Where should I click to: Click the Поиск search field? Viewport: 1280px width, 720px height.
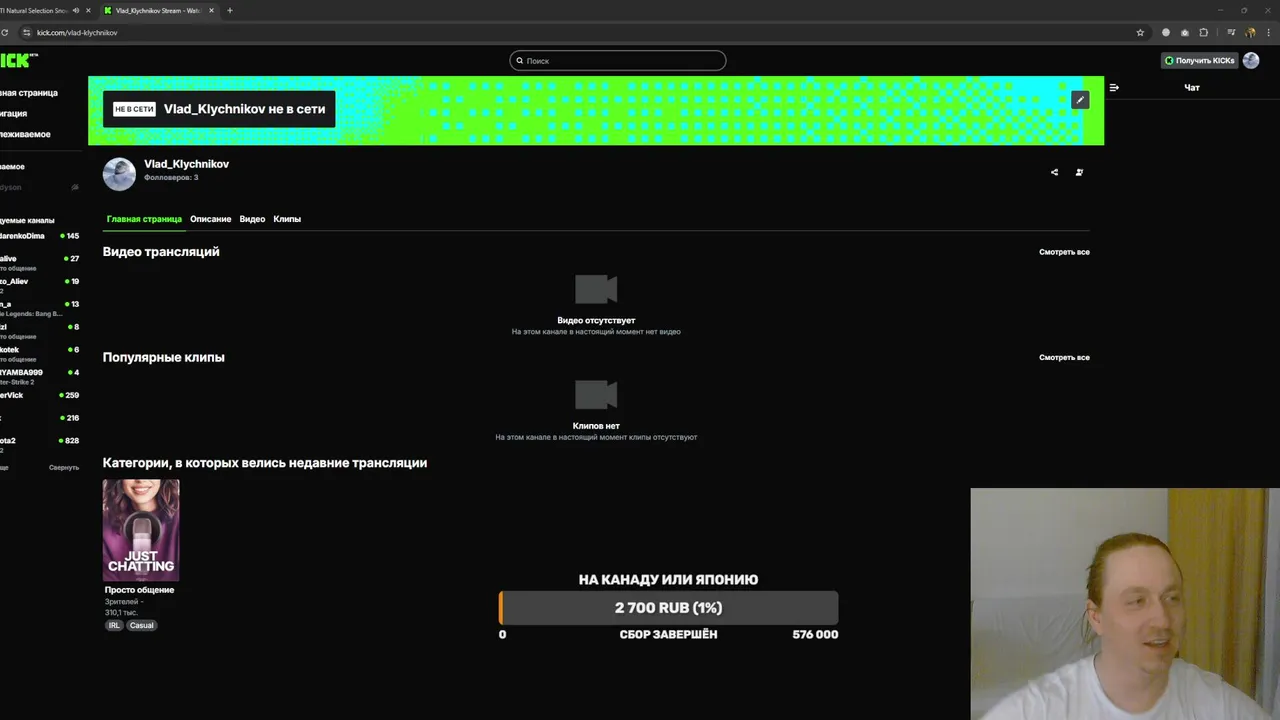(x=618, y=61)
